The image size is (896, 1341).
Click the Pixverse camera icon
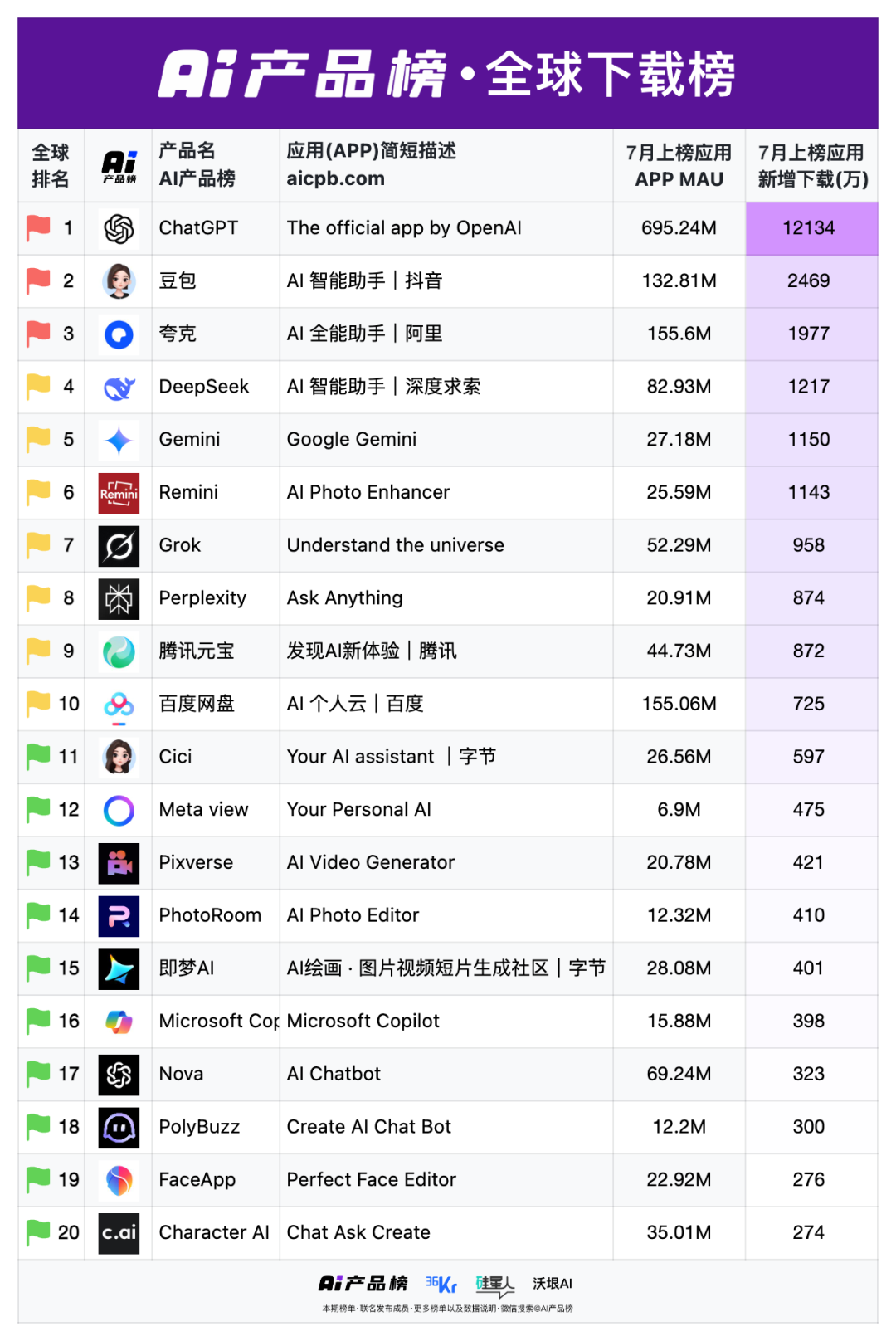click(x=119, y=863)
